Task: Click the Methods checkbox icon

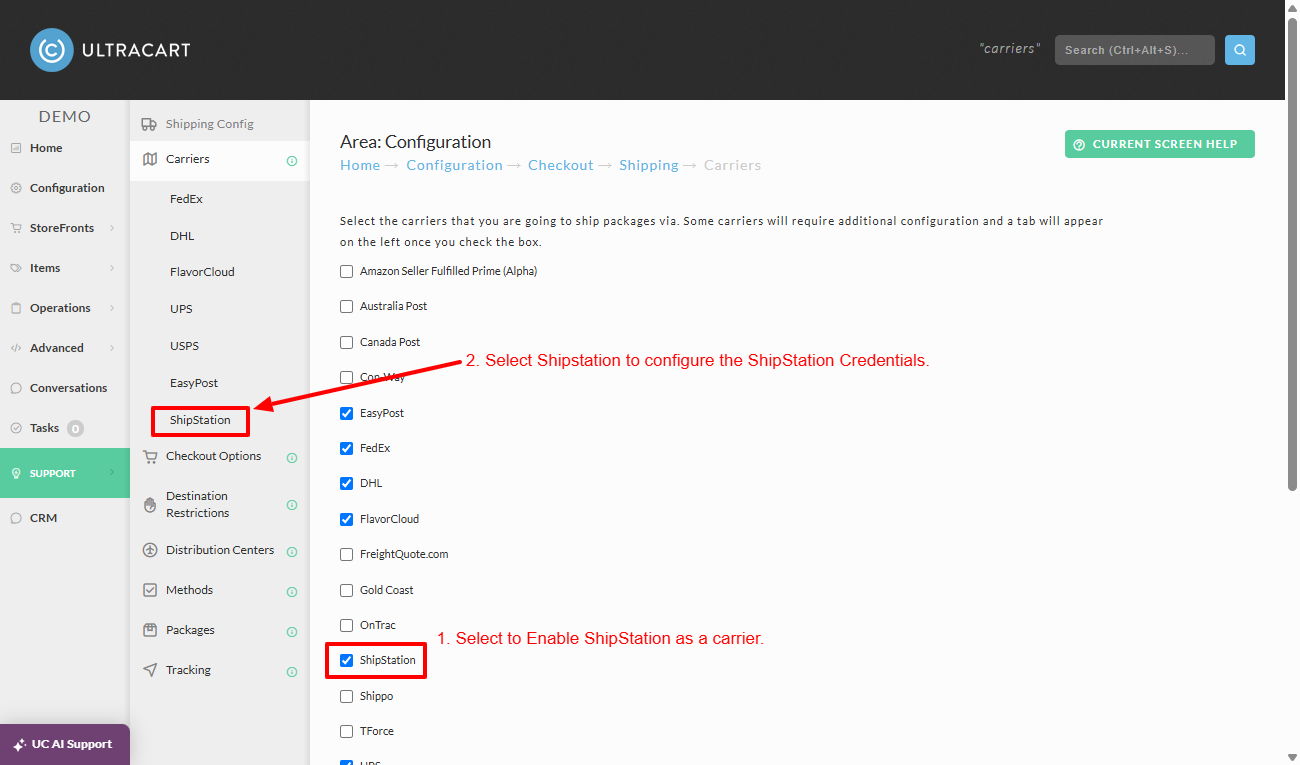Action: point(150,590)
